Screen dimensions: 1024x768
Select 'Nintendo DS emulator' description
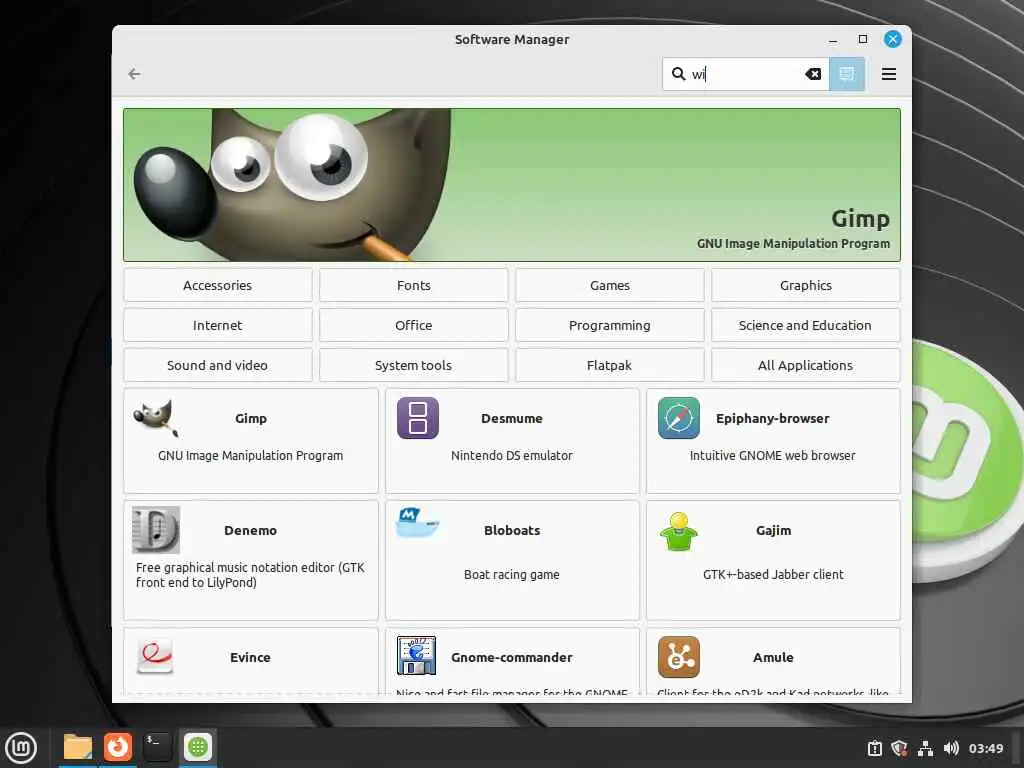pos(511,456)
